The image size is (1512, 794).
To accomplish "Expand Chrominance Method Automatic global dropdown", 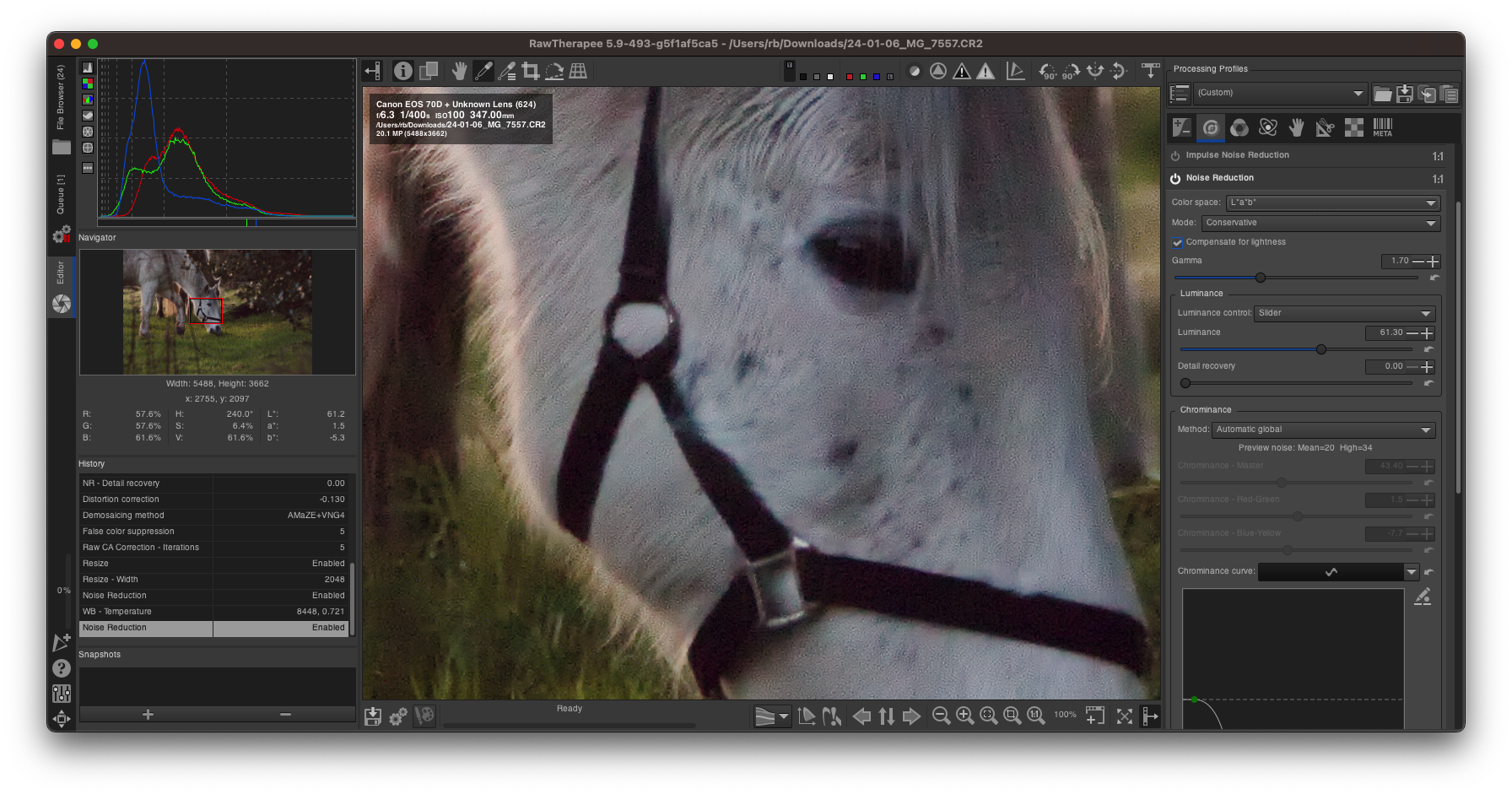I will [x=1323, y=429].
